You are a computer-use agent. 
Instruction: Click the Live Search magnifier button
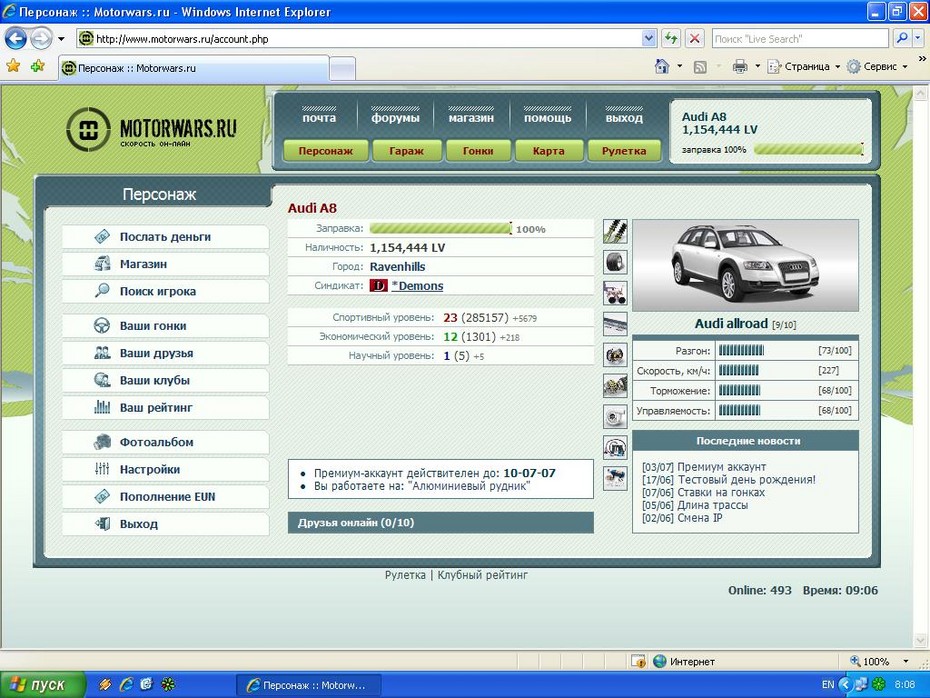click(x=902, y=39)
